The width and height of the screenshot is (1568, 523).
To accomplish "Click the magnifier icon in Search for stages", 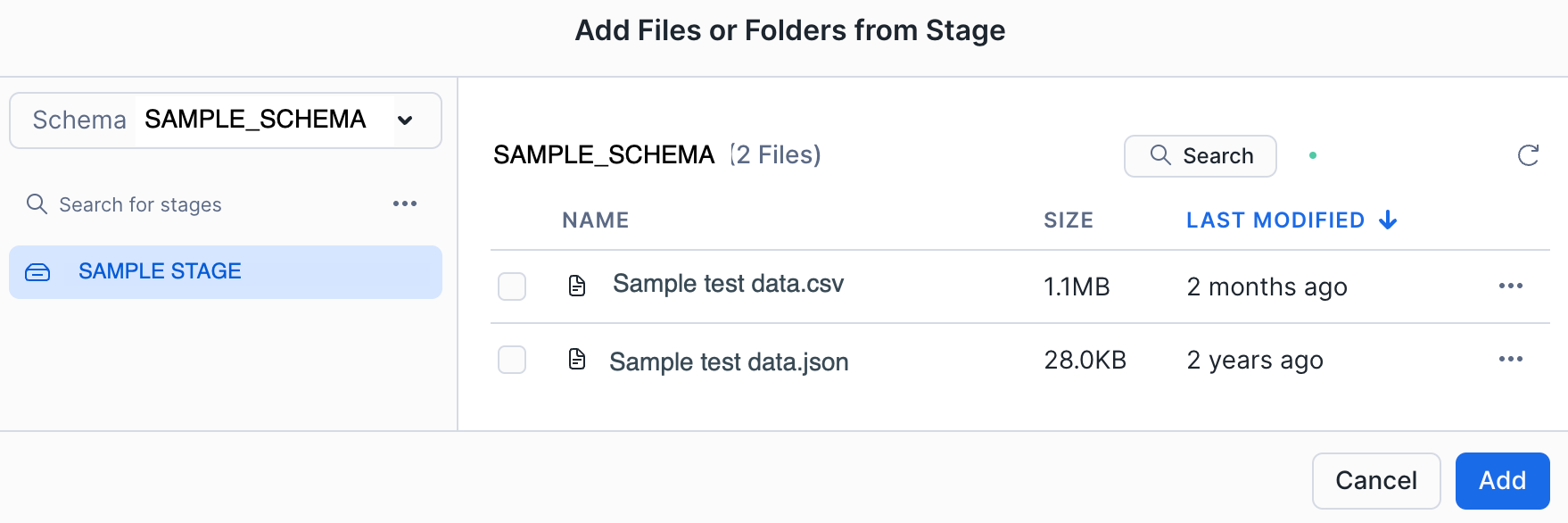I will tap(37, 204).
